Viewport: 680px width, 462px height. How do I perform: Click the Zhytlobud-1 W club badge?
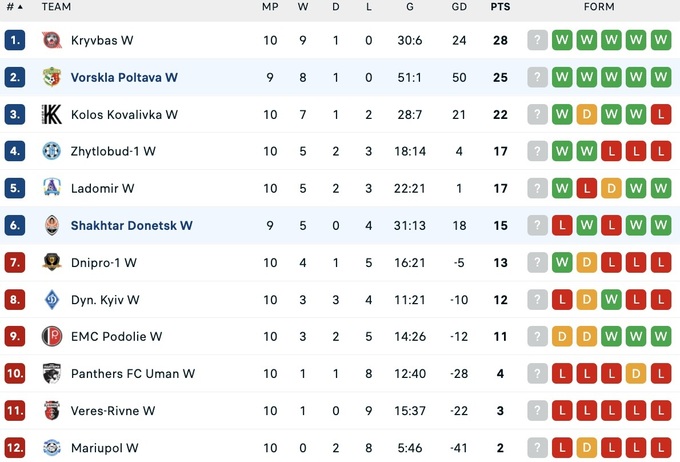point(52,152)
